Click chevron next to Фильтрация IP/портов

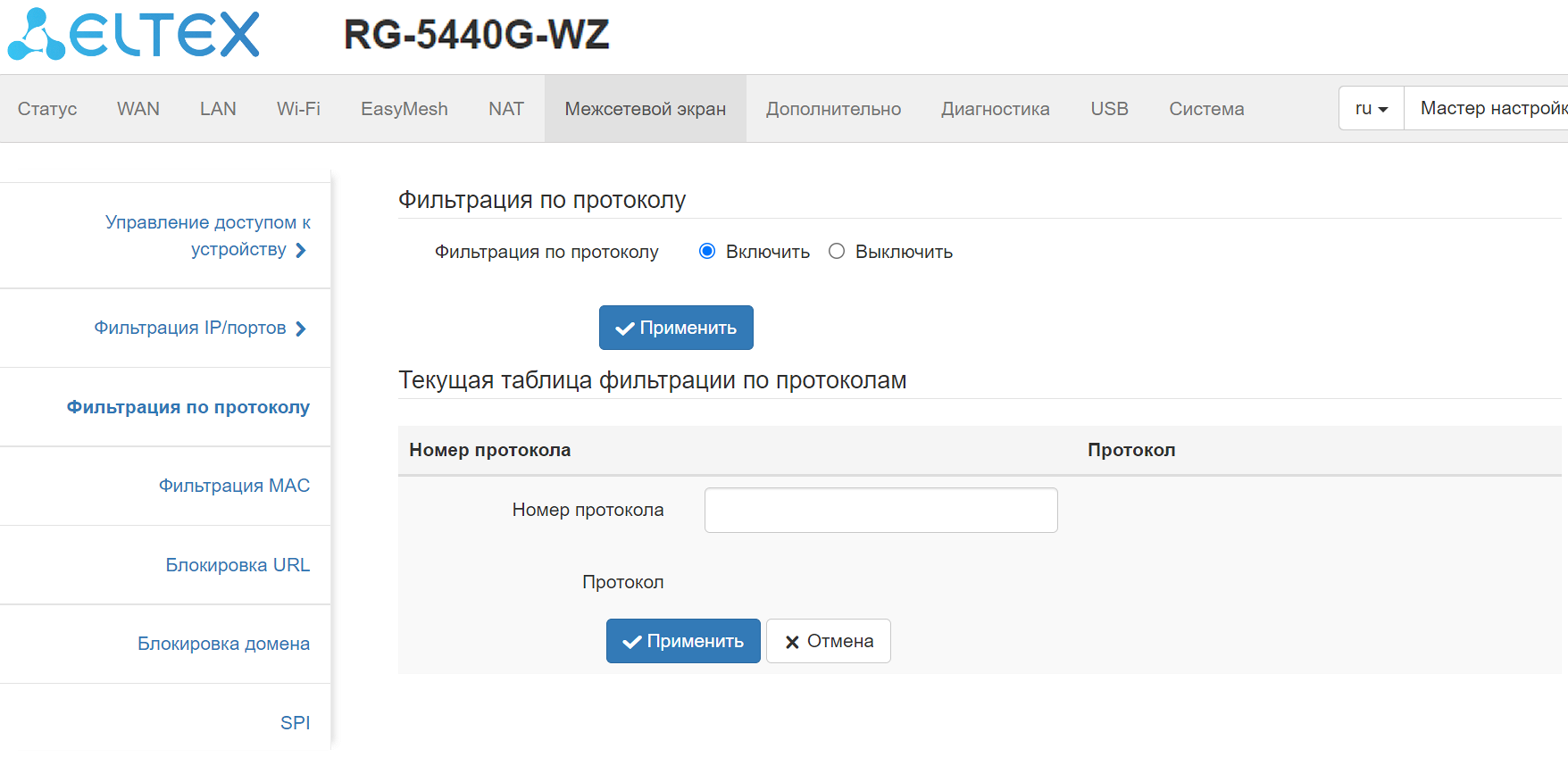[x=301, y=329]
